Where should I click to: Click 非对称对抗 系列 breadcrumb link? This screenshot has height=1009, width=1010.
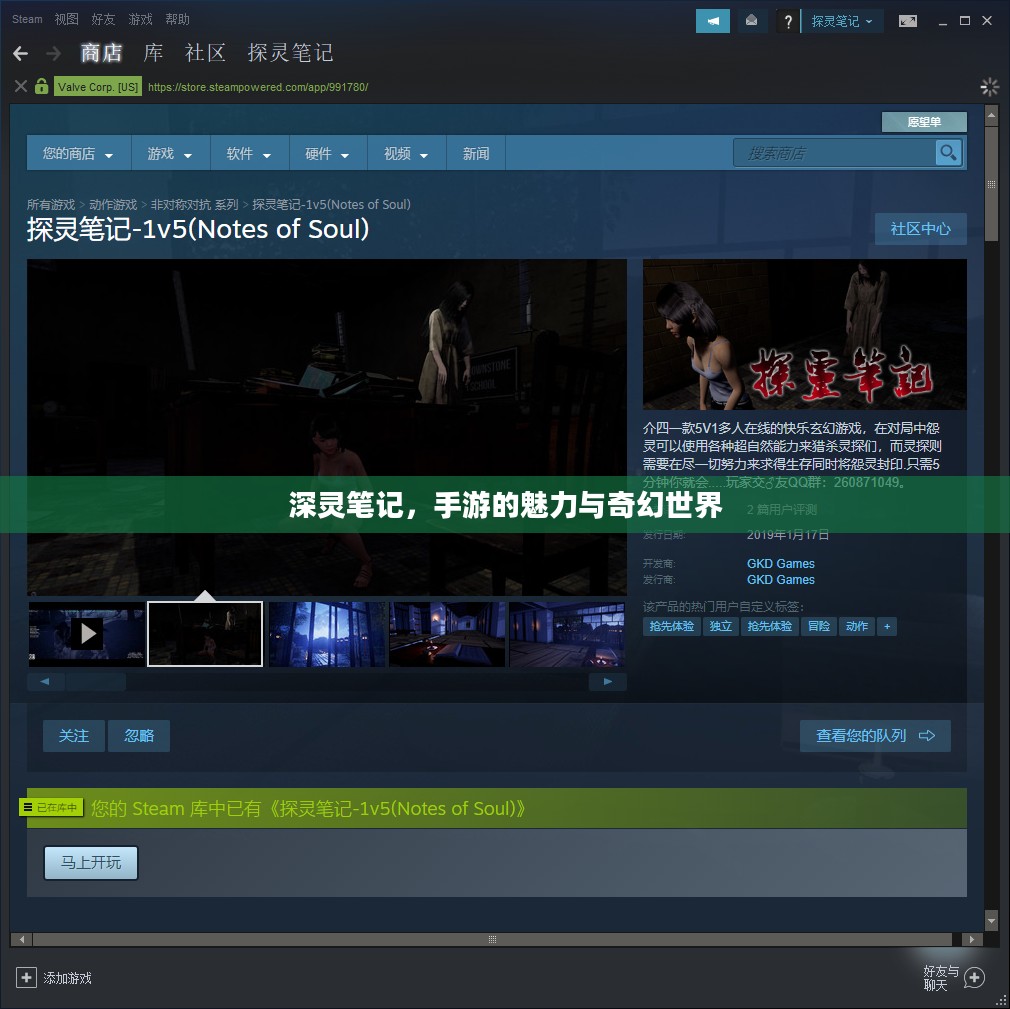[195, 204]
